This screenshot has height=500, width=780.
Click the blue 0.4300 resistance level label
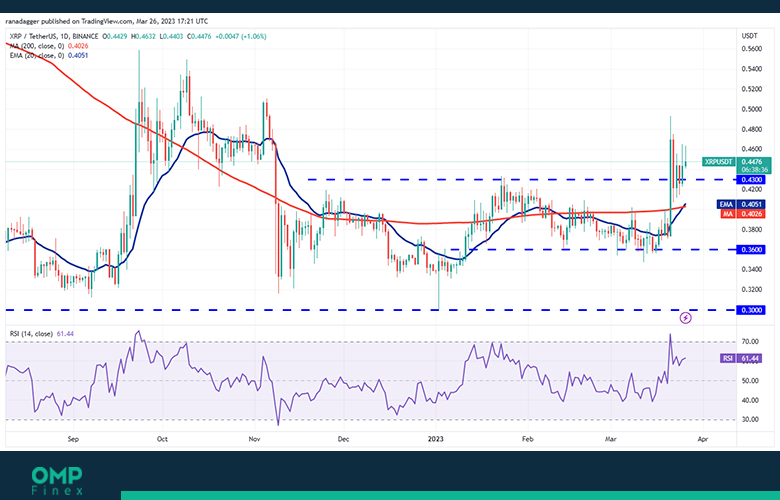click(751, 180)
